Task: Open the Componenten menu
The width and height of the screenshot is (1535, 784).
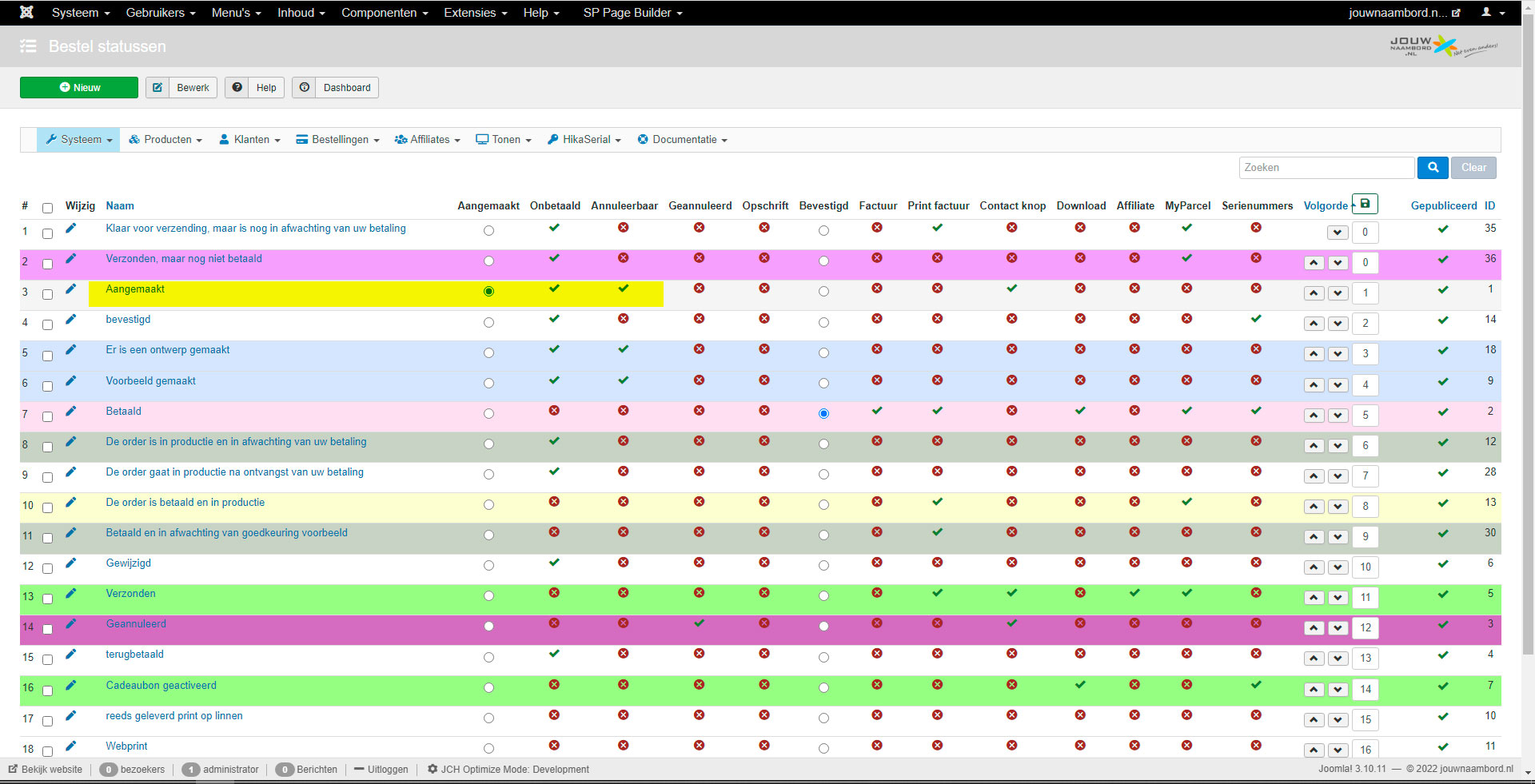Action: click(385, 13)
